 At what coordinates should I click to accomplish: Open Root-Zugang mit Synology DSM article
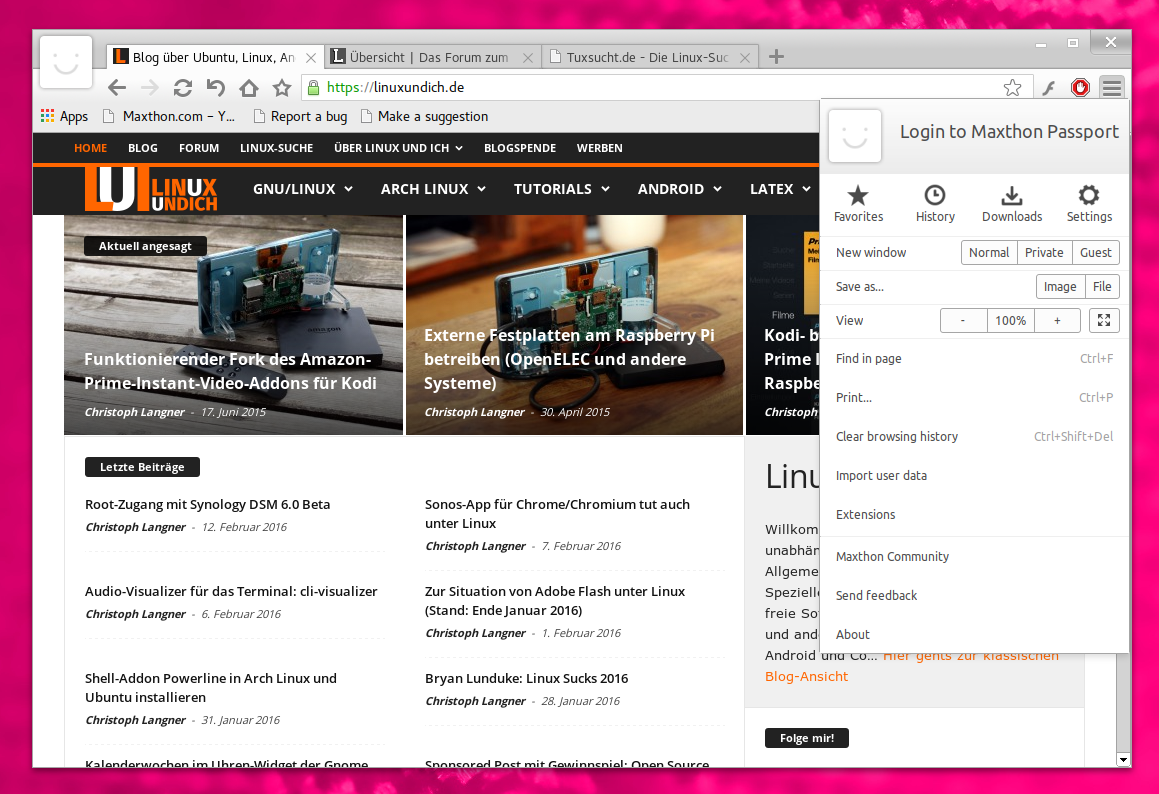click(208, 505)
